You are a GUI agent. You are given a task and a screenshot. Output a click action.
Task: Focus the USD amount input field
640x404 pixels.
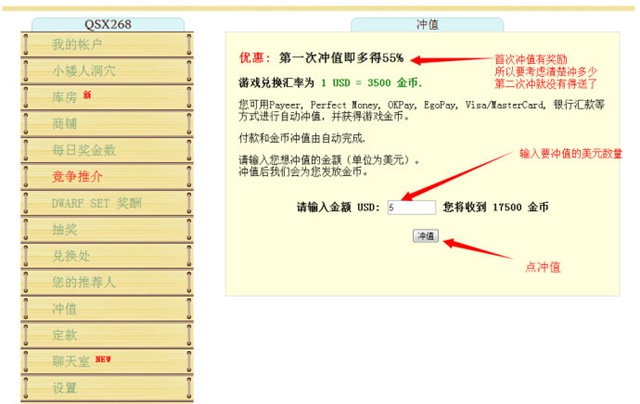click(x=411, y=207)
